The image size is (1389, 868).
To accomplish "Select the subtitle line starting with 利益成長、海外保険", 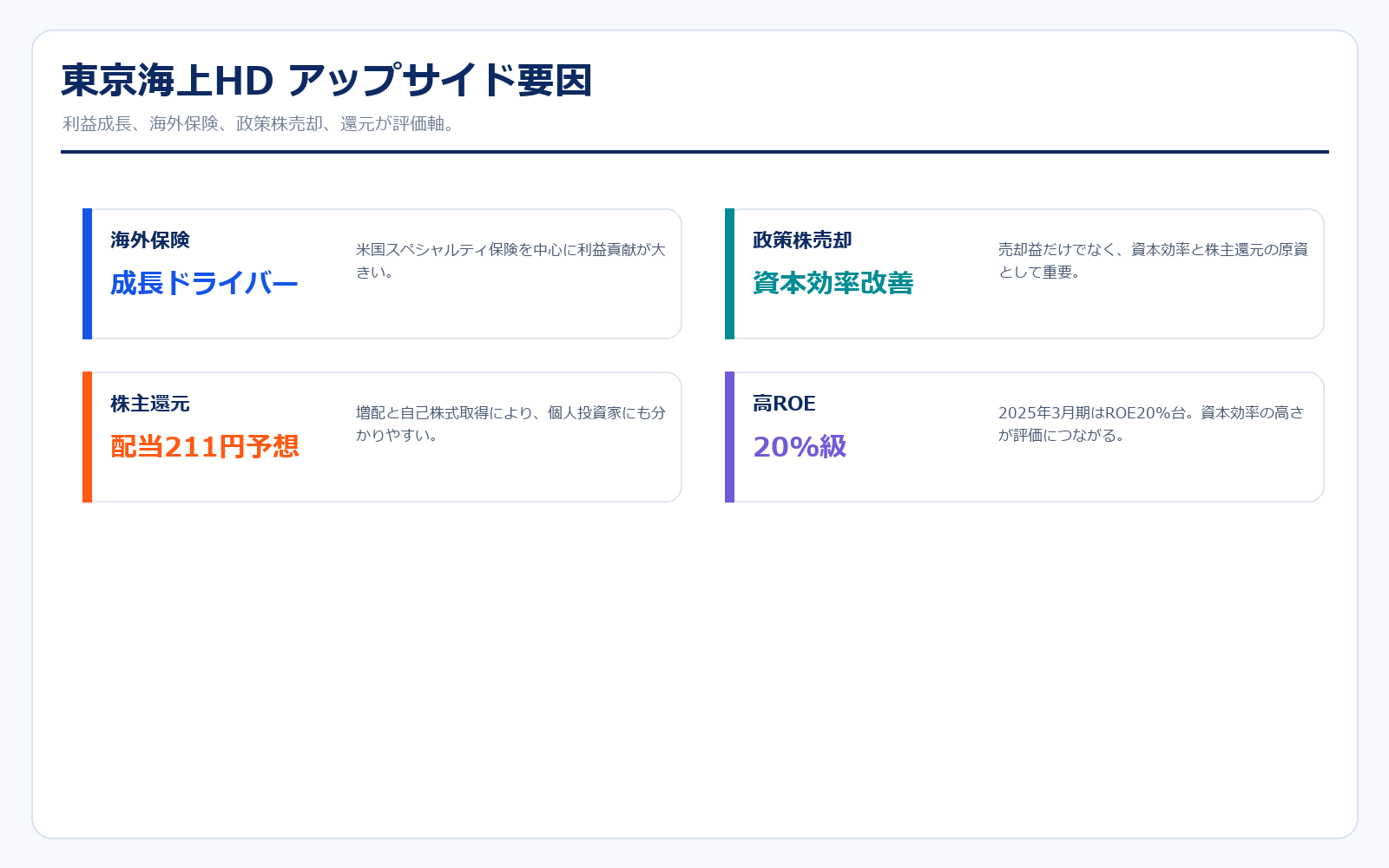I will coord(259,124).
